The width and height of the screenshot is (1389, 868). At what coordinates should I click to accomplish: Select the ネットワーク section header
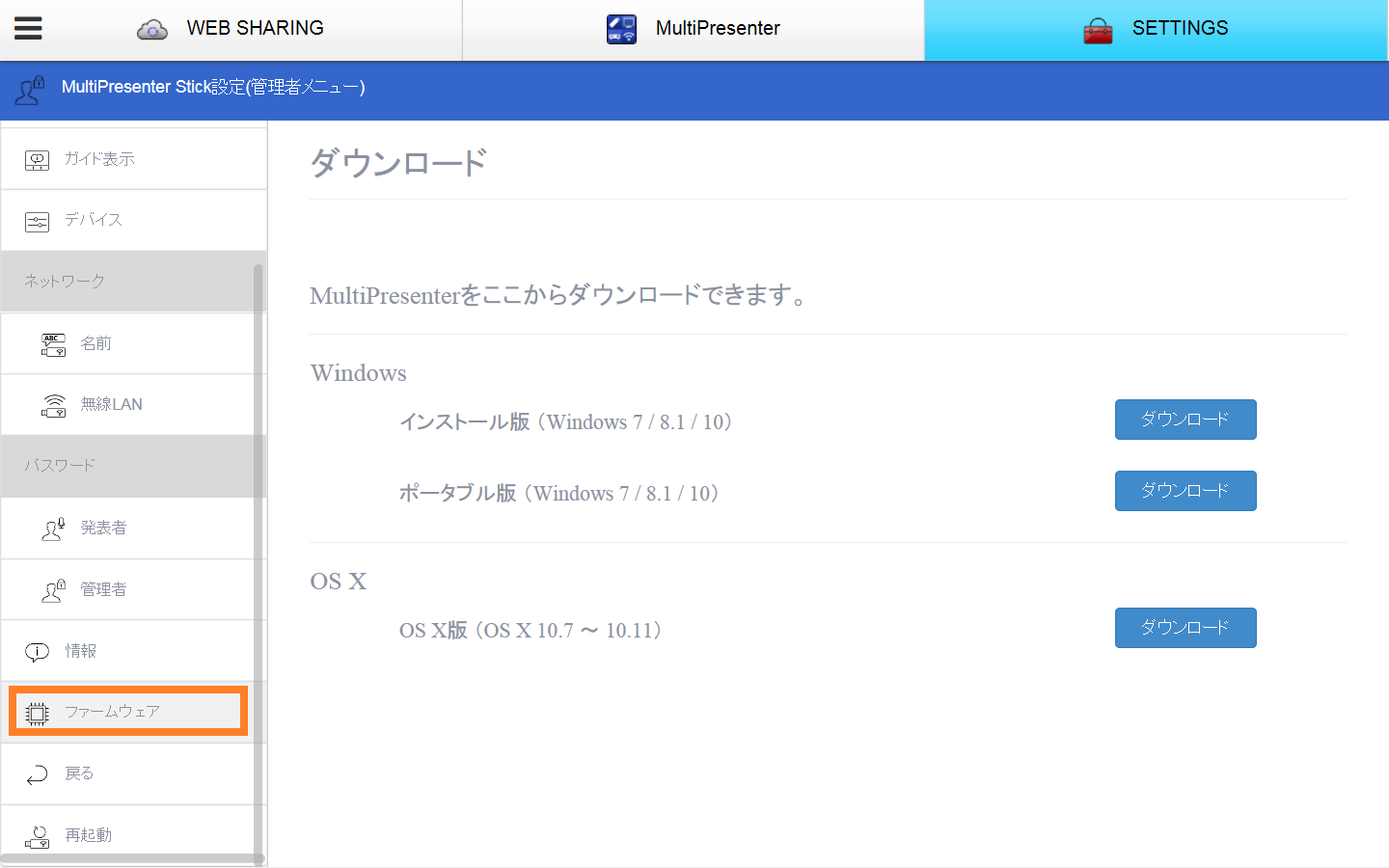(x=133, y=282)
